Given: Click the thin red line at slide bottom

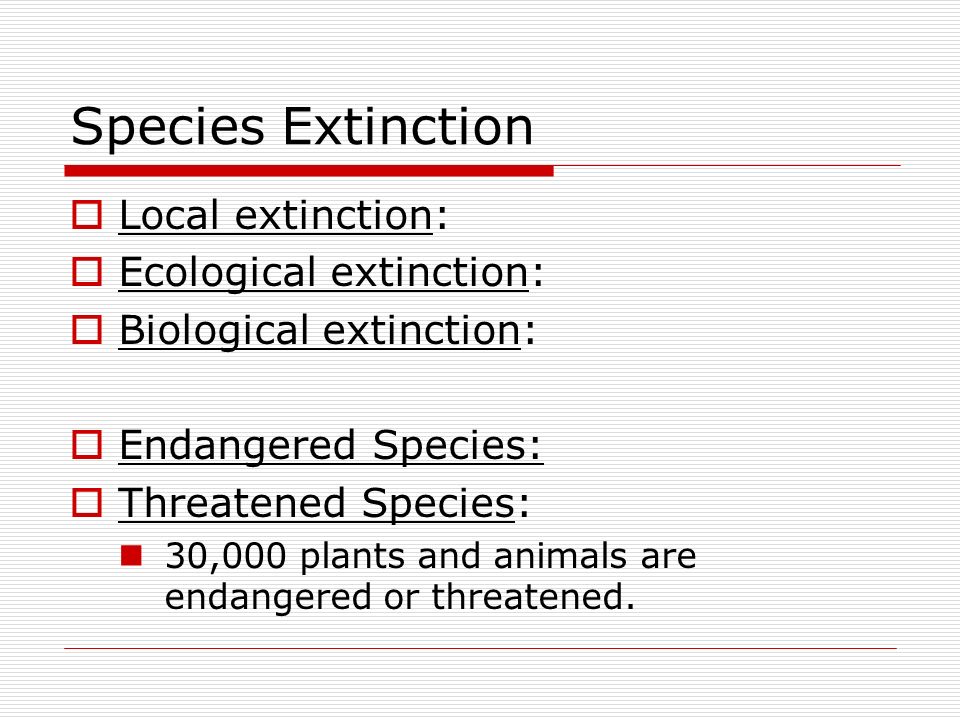Looking at the screenshot, I should (481, 648).
